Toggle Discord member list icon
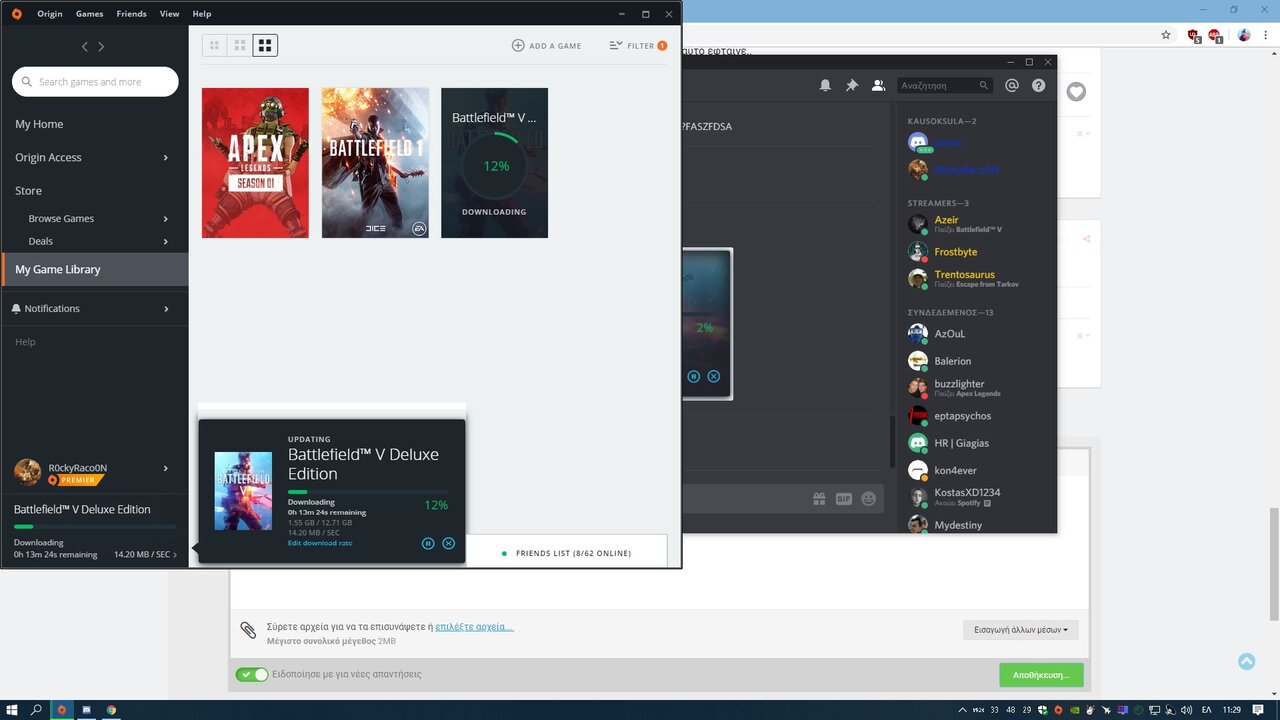Image resolution: width=1280 pixels, height=720 pixels. point(878,86)
